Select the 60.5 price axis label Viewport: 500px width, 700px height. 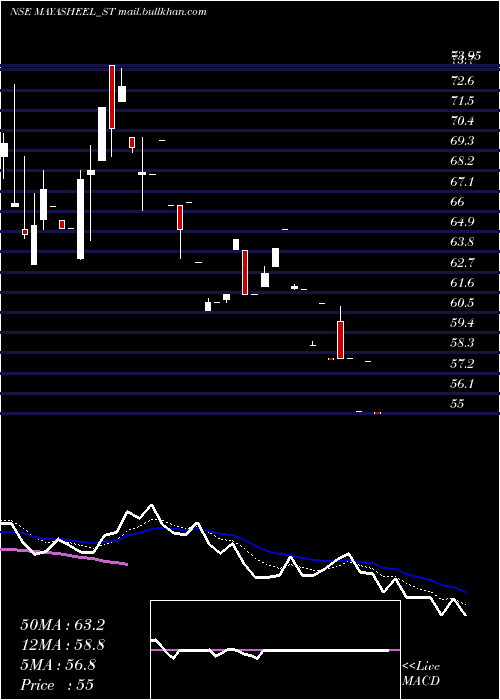click(462, 303)
